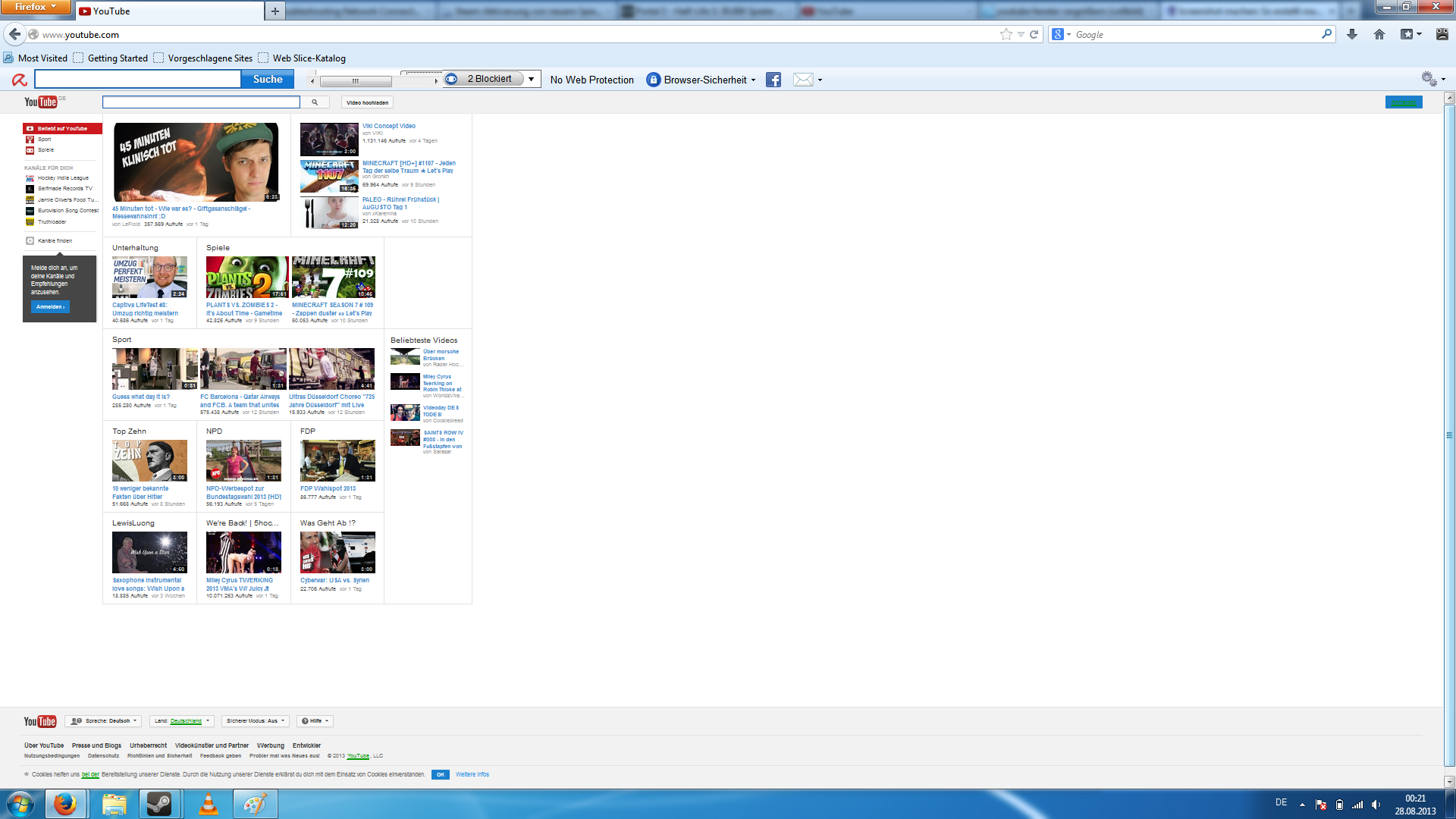Open the 45 Minuten klinisch tot thumbnail
The image size is (1456, 819).
[196, 162]
